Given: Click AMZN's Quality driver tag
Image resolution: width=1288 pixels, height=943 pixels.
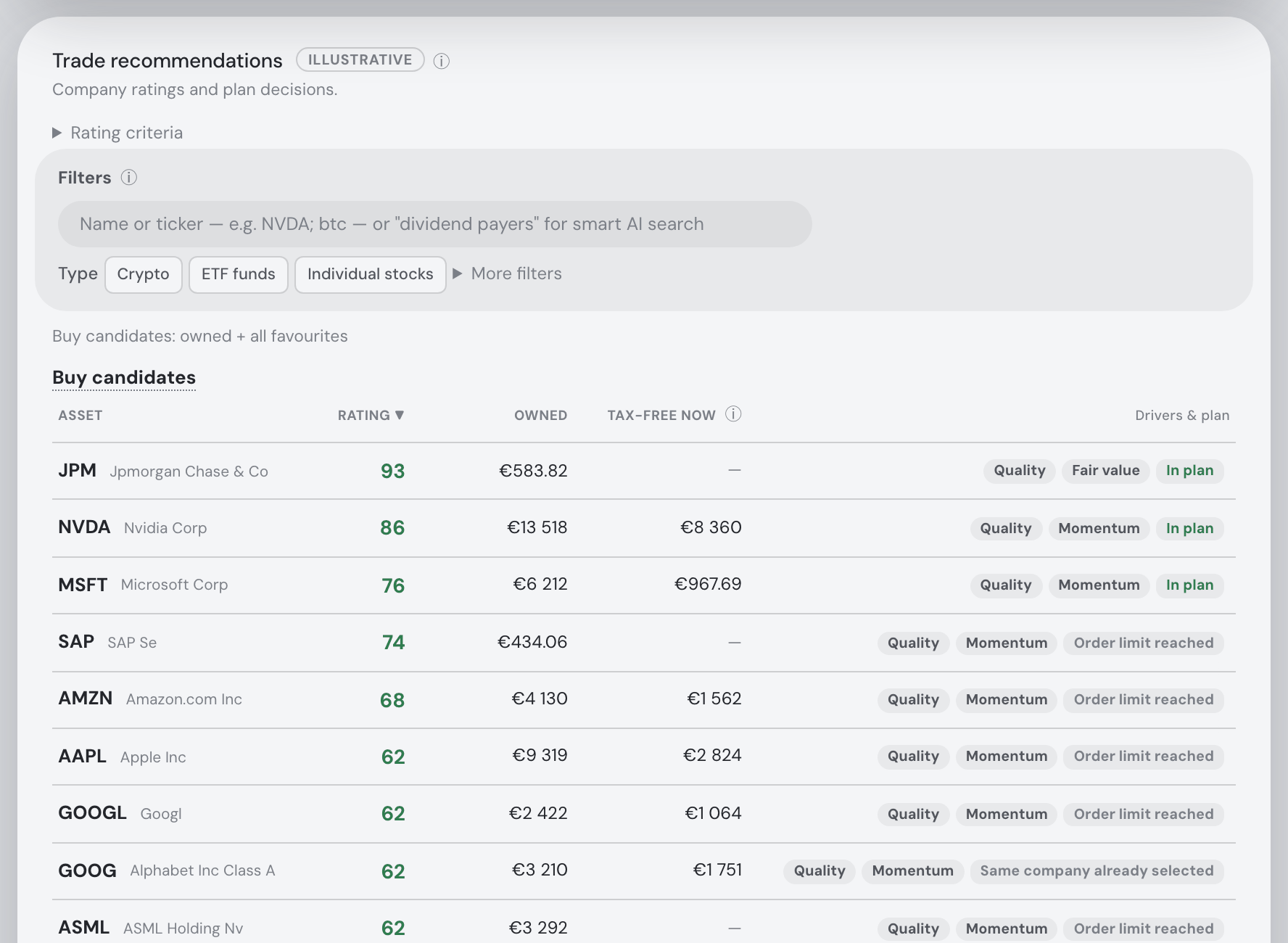Looking at the screenshot, I should [x=914, y=700].
